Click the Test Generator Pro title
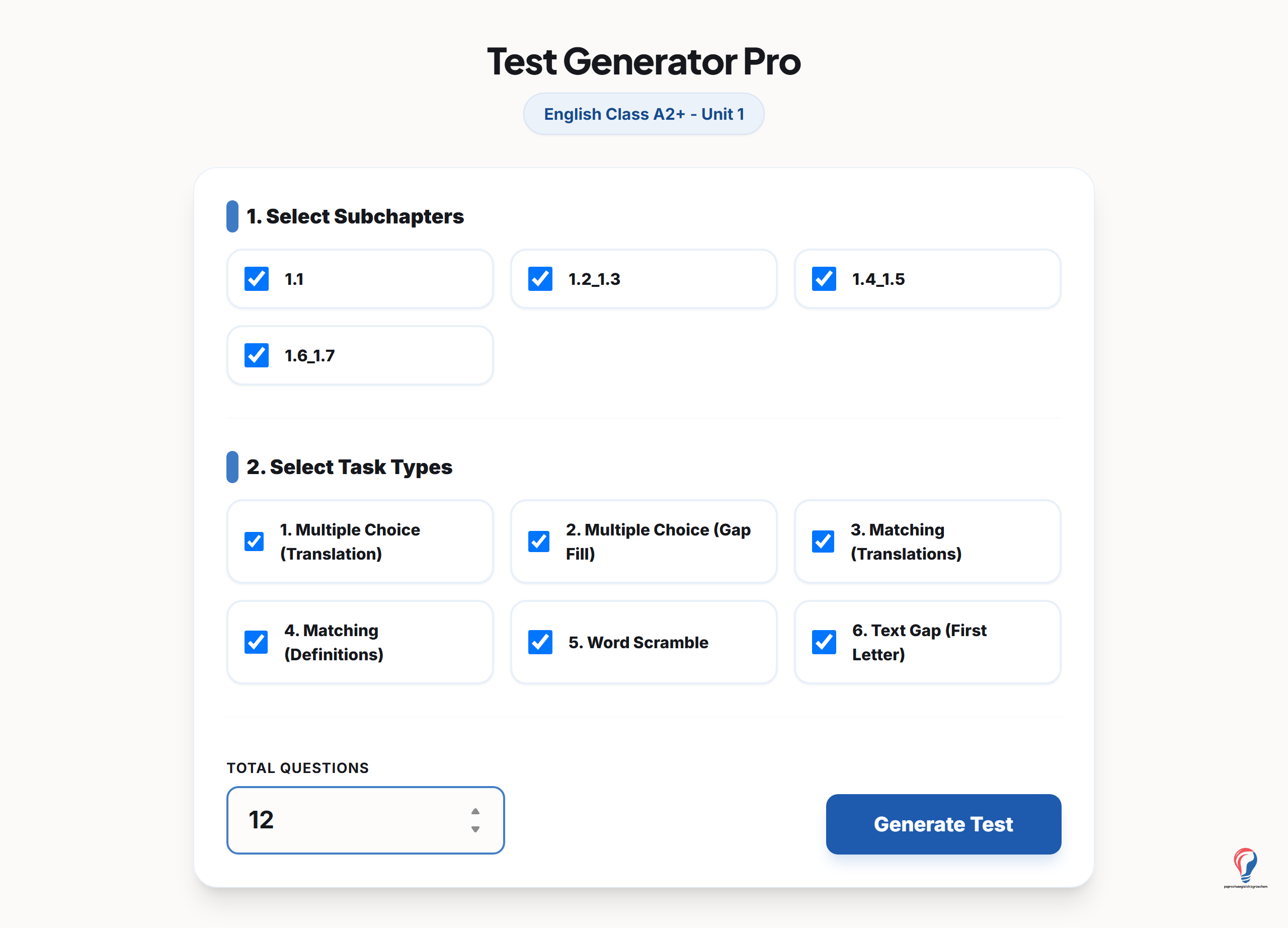1288x928 pixels. tap(644, 61)
